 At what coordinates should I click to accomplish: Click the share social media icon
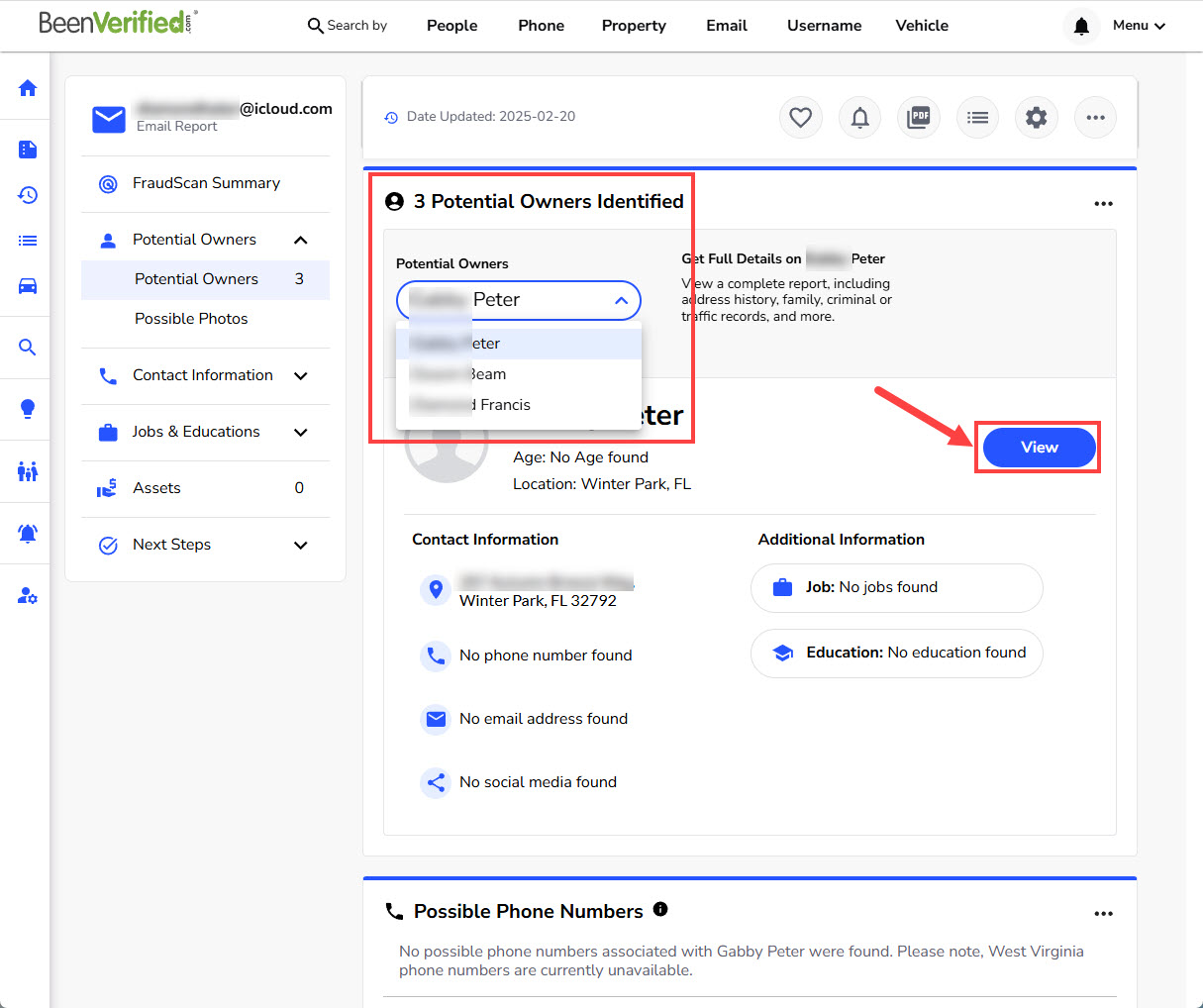436,782
